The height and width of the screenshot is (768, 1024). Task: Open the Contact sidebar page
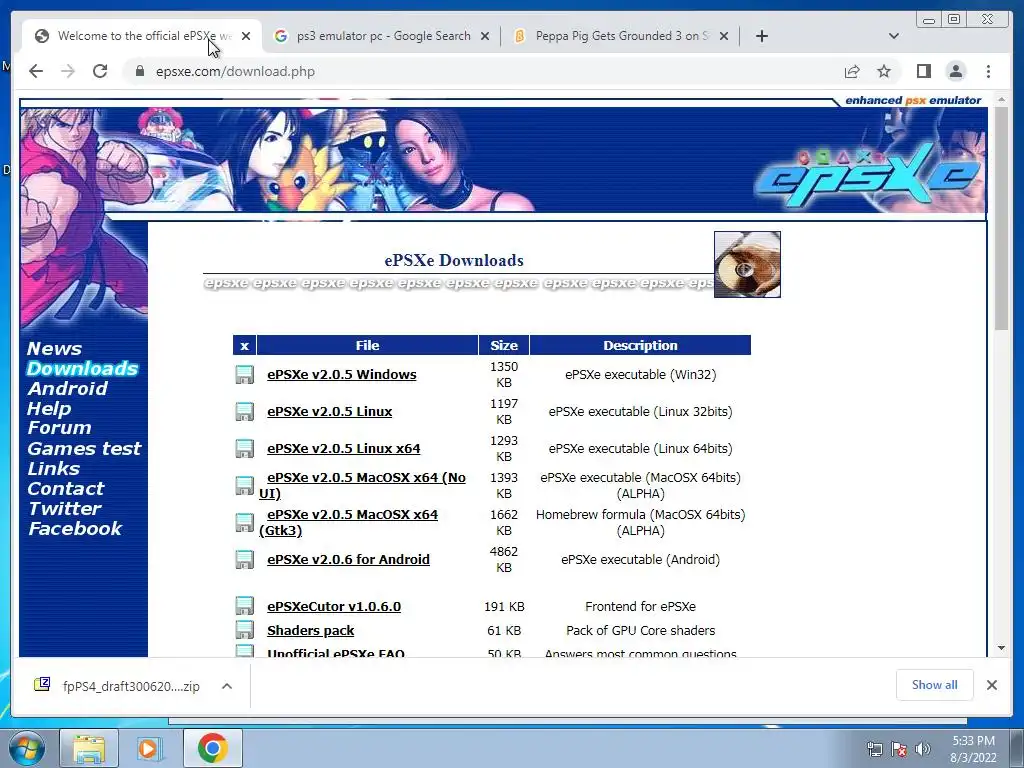point(65,488)
